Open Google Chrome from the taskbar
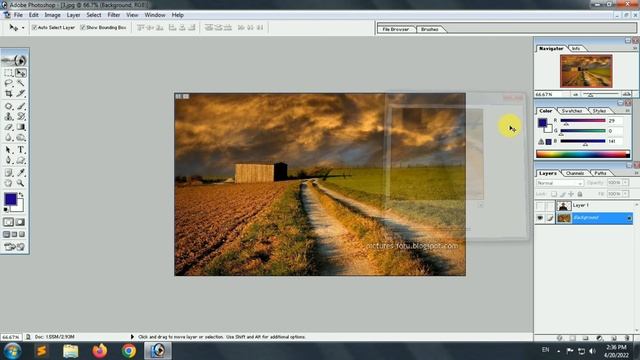640x360 pixels. tap(129, 351)
